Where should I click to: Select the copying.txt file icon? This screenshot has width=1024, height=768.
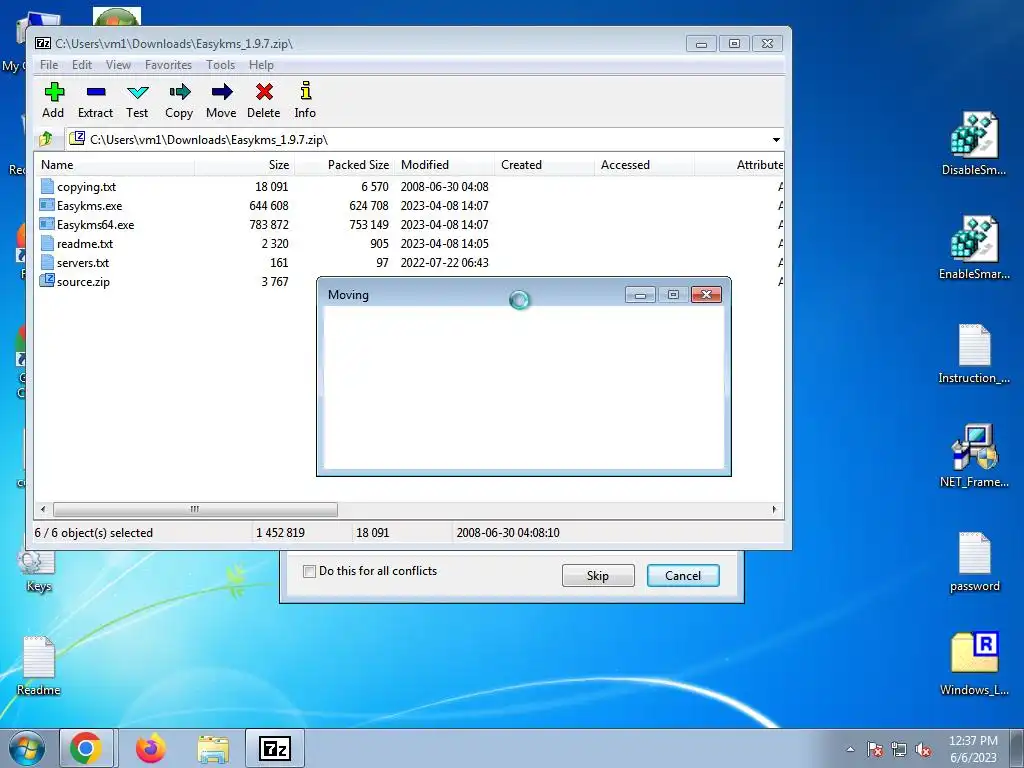[47, 186]
